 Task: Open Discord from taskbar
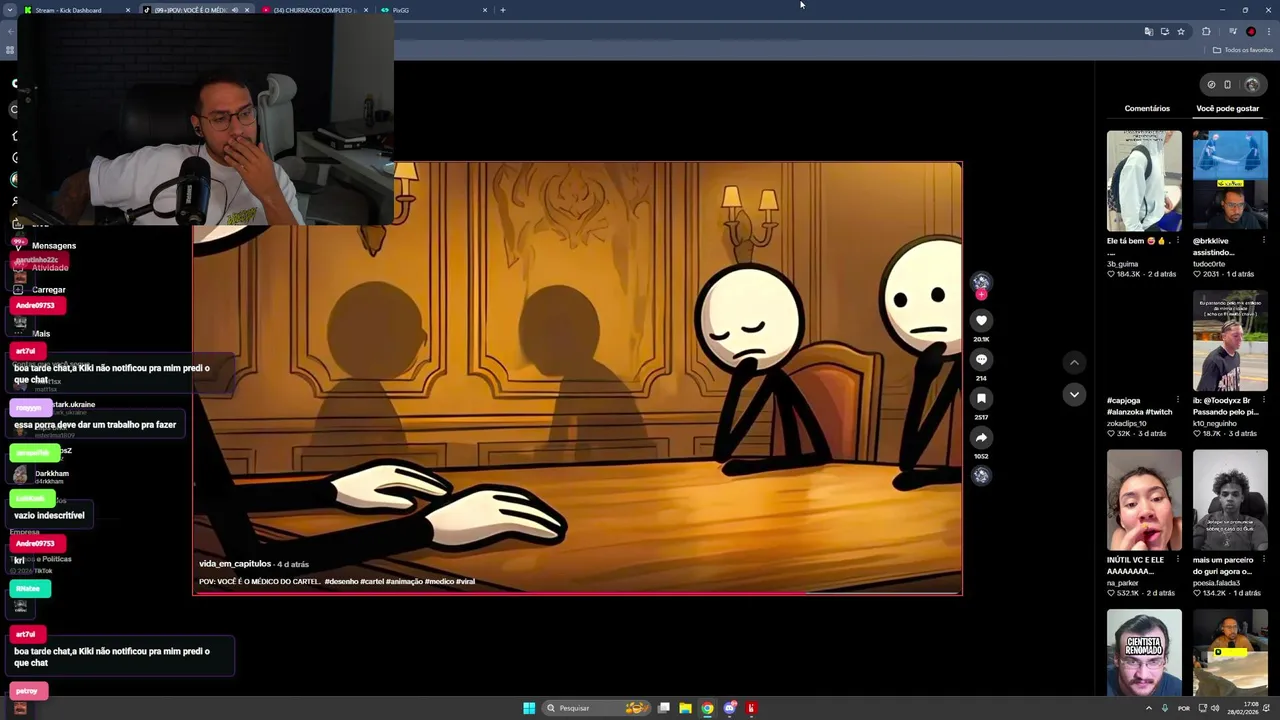730,708
